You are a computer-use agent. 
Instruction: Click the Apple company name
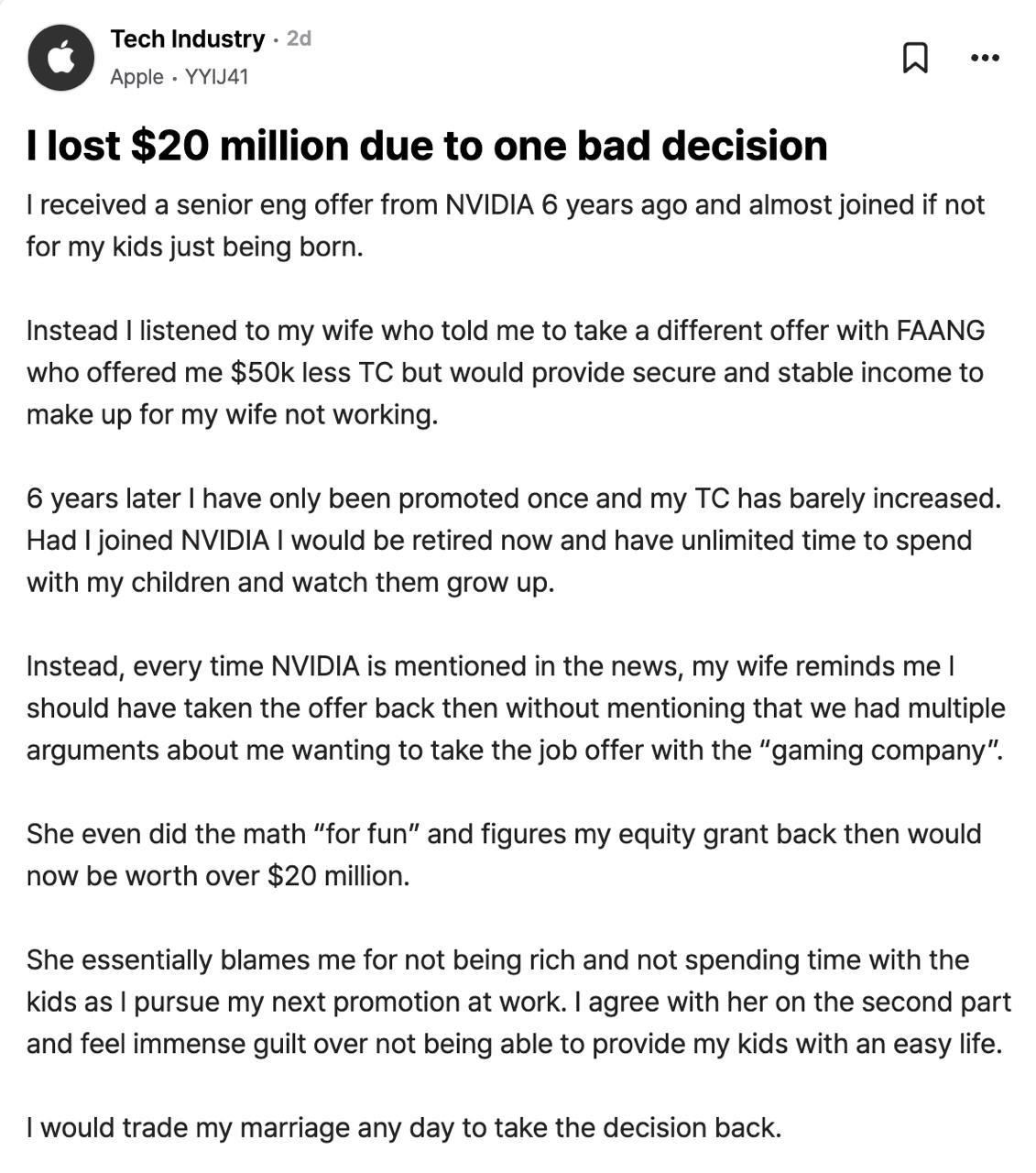[136, 77]
